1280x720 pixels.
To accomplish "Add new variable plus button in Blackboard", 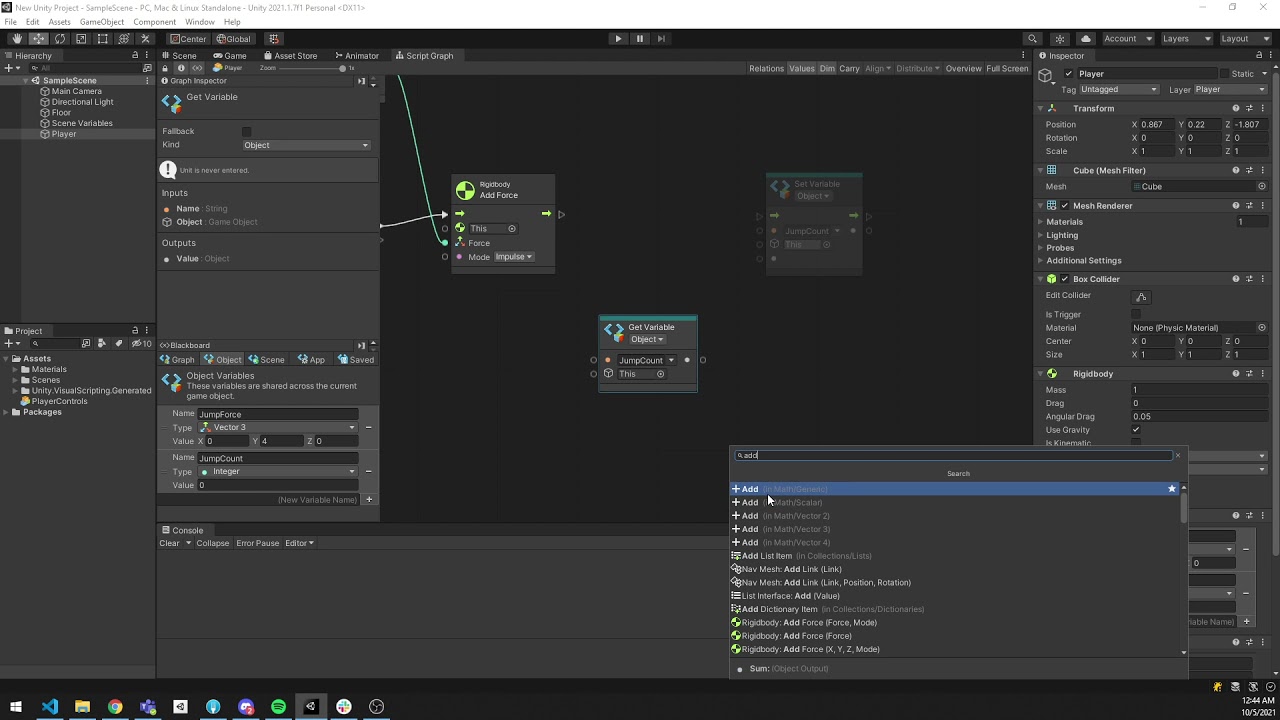I will (x=368, y=499).
